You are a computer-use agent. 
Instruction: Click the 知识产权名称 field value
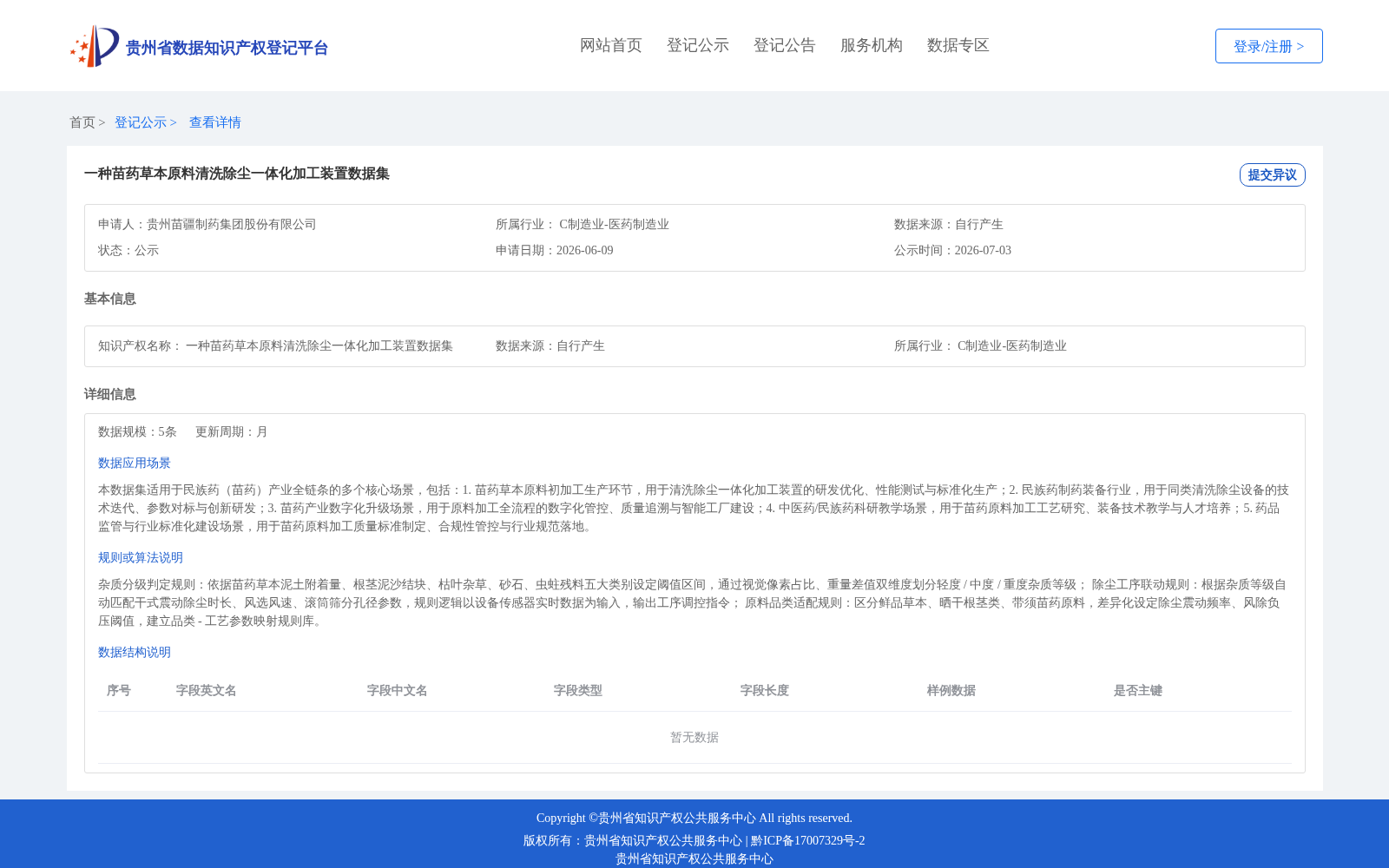pos(319,345)
